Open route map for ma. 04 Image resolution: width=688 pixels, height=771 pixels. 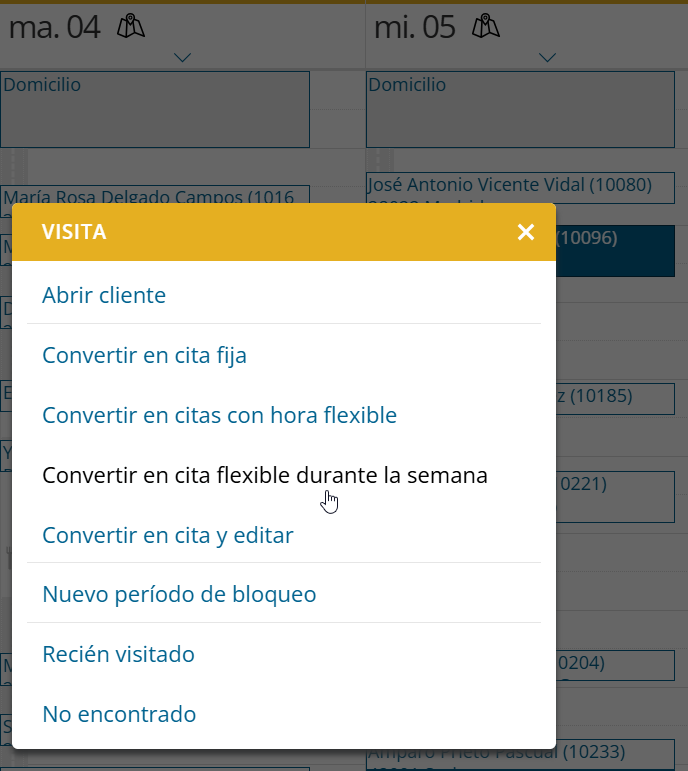click(x=130, y=27)
